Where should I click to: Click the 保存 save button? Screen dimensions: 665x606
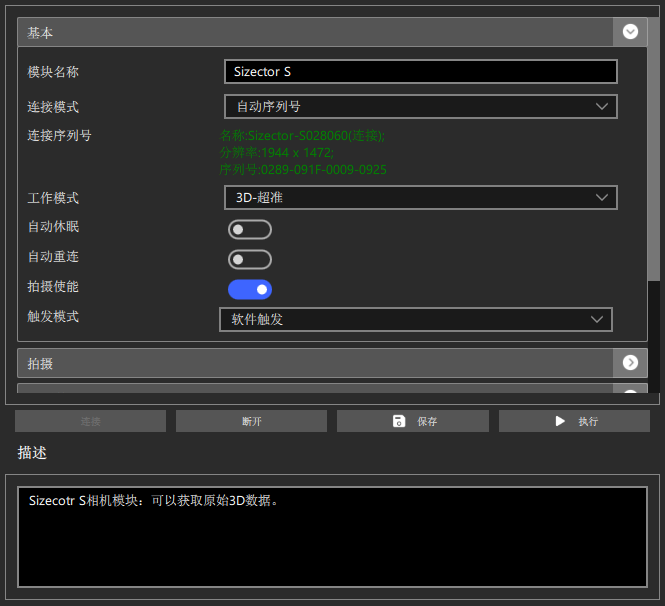click(413, 421)
